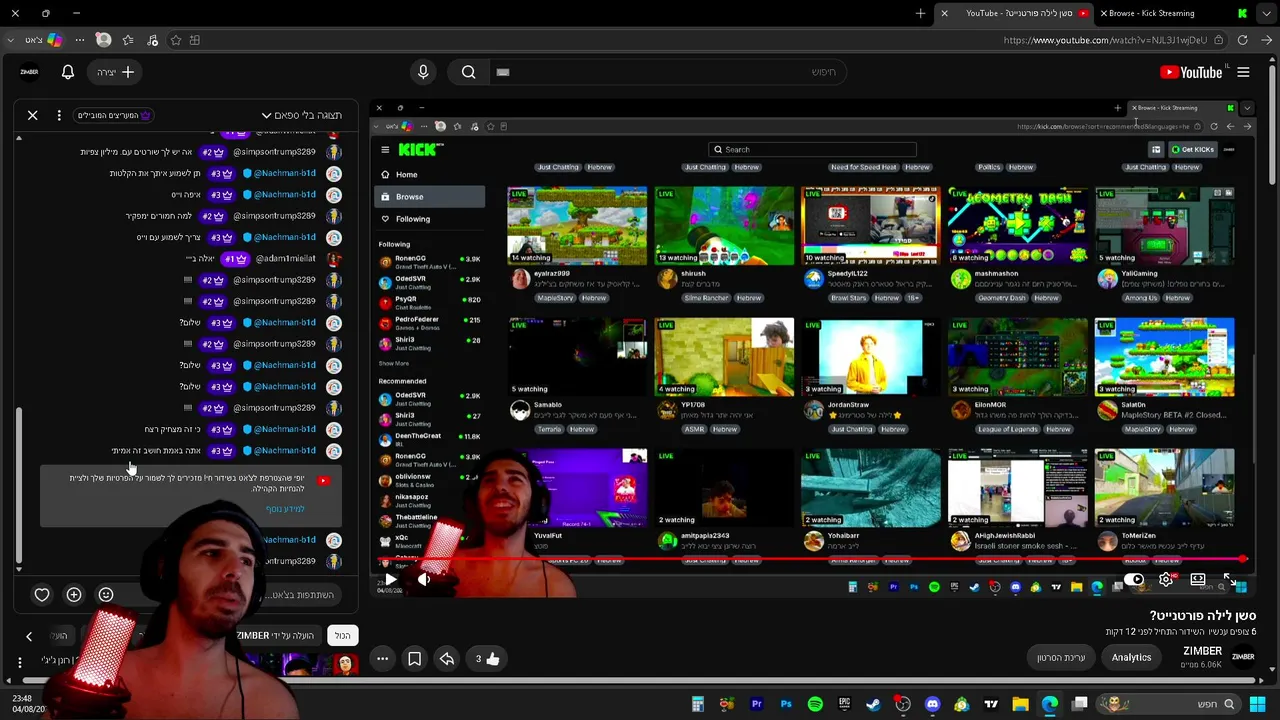Click the Kick search box
The image size is (1280, 720).
[x=810, y=149]
